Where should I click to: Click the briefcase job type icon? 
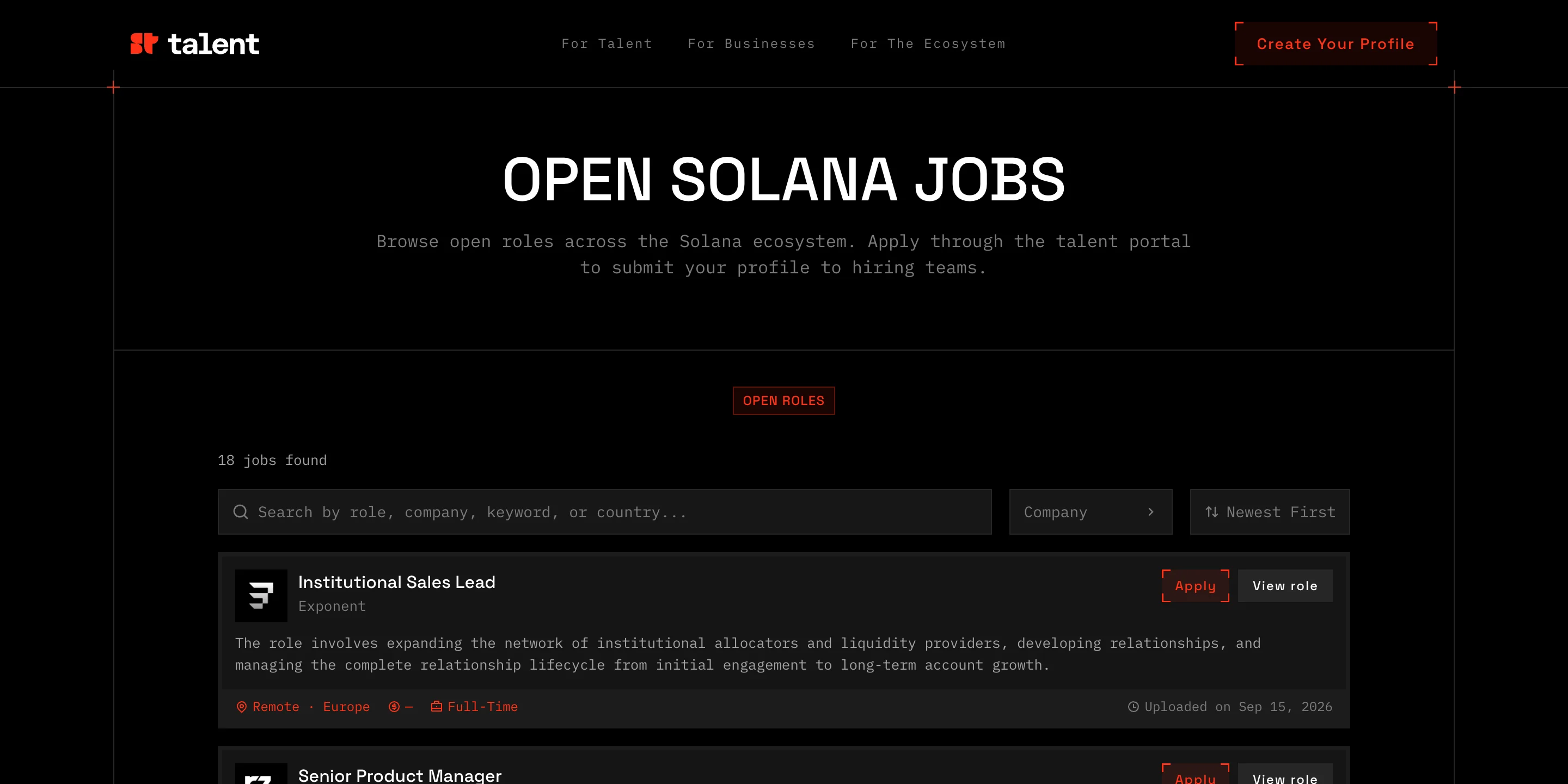coord(437,706)
